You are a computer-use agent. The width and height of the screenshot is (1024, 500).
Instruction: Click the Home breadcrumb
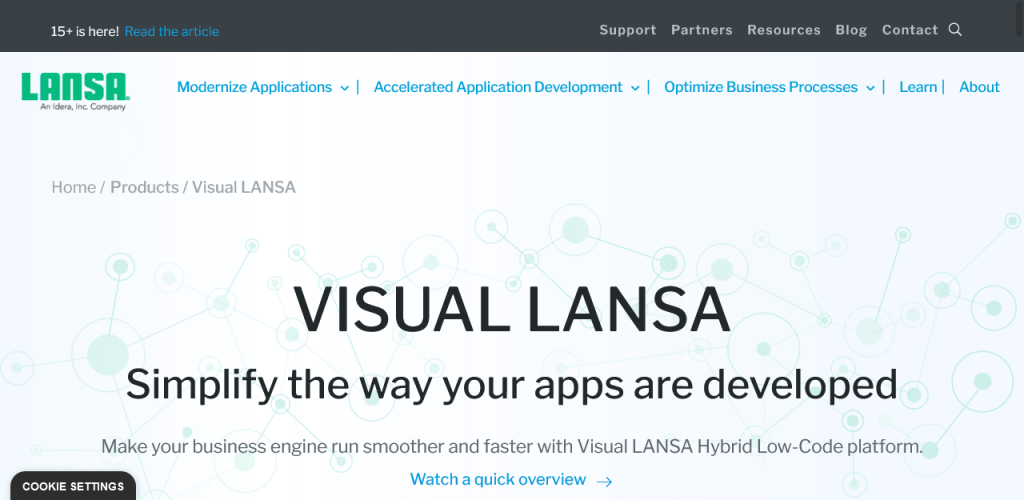74,187
